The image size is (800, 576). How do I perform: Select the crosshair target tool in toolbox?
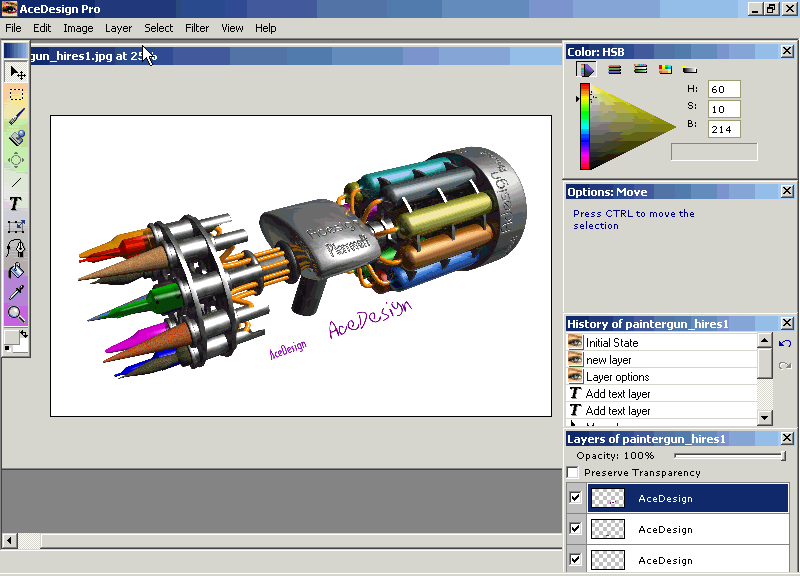click(x=16, y=160)
